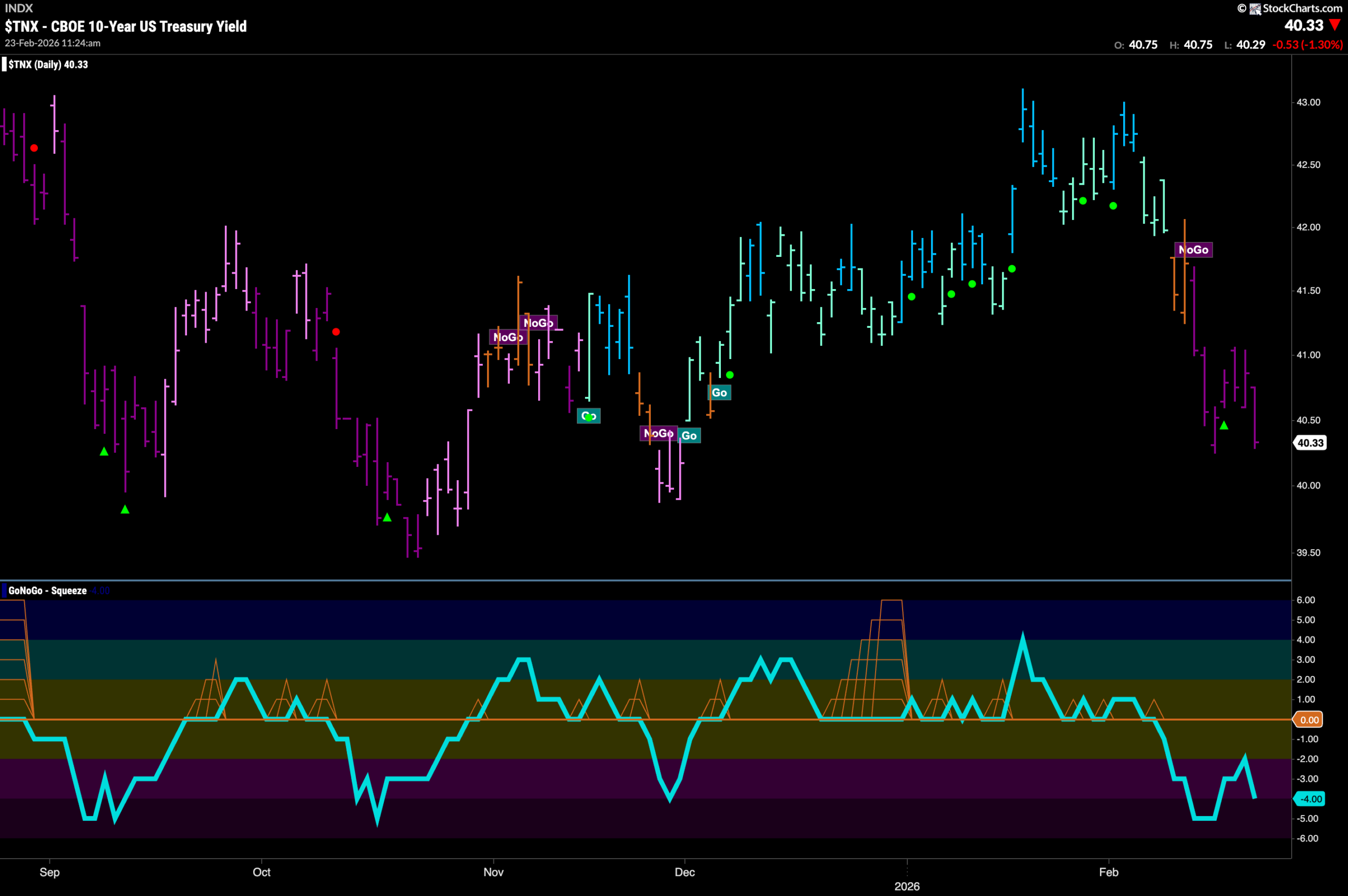
Task: Click the 39.50 price axis label
Action: [1308, 553]
